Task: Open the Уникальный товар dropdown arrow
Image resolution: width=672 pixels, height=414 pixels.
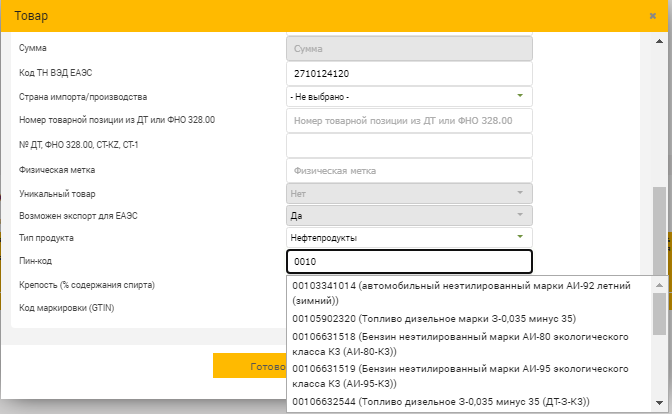Action: (x=520, y=193)
